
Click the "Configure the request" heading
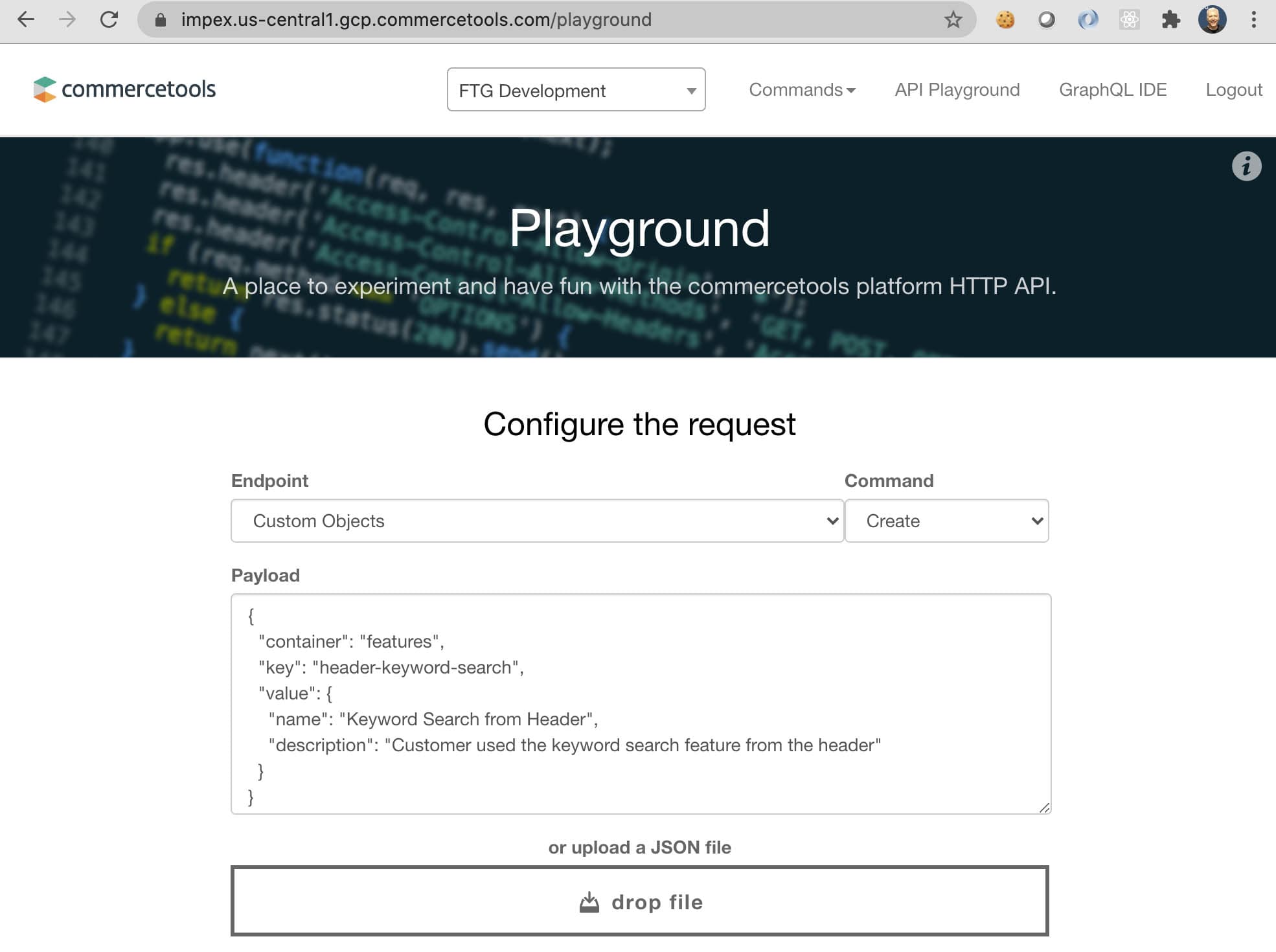click(x=639, y=424)
